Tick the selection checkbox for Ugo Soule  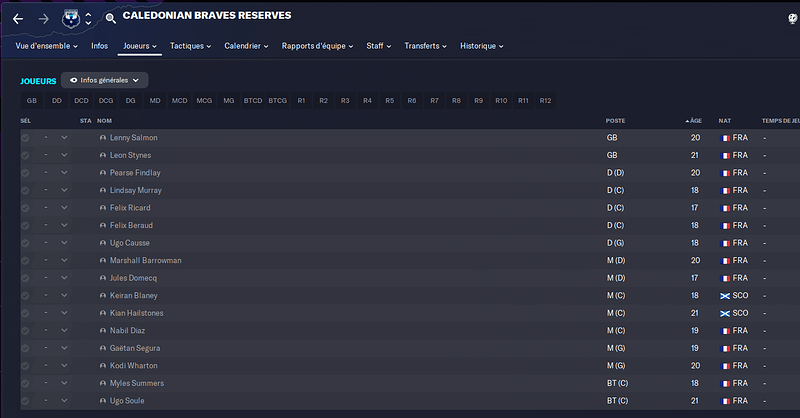pos(25,401)
